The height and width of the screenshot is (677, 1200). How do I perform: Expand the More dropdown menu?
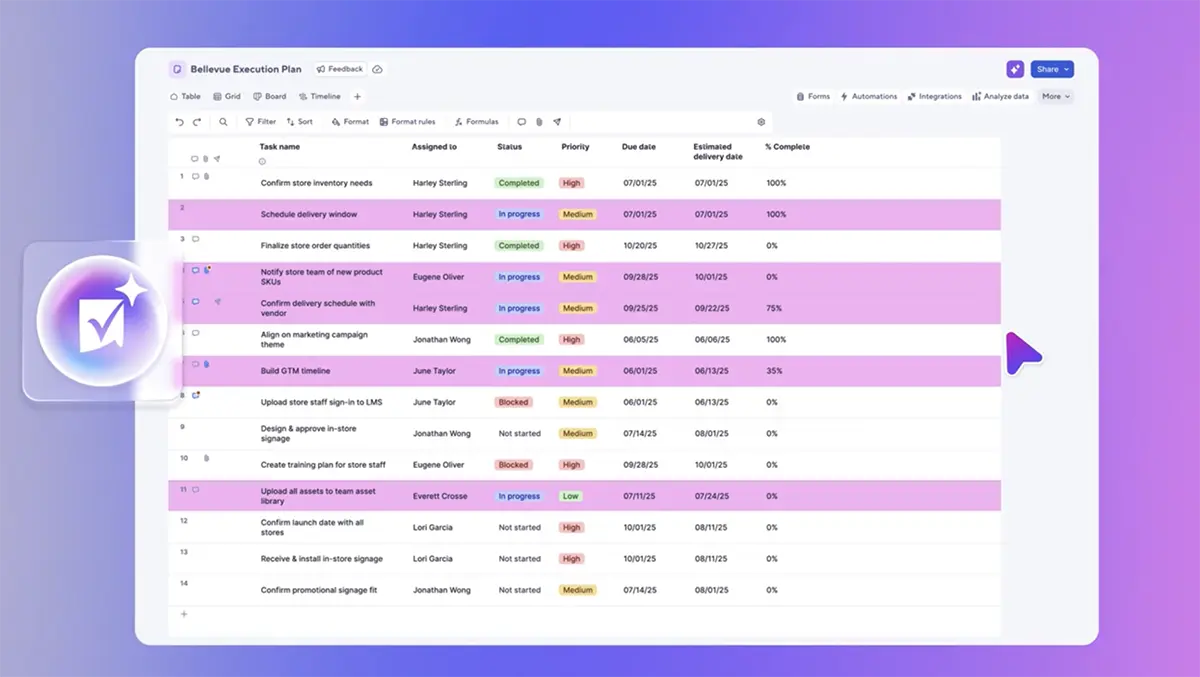point(1055,97)
